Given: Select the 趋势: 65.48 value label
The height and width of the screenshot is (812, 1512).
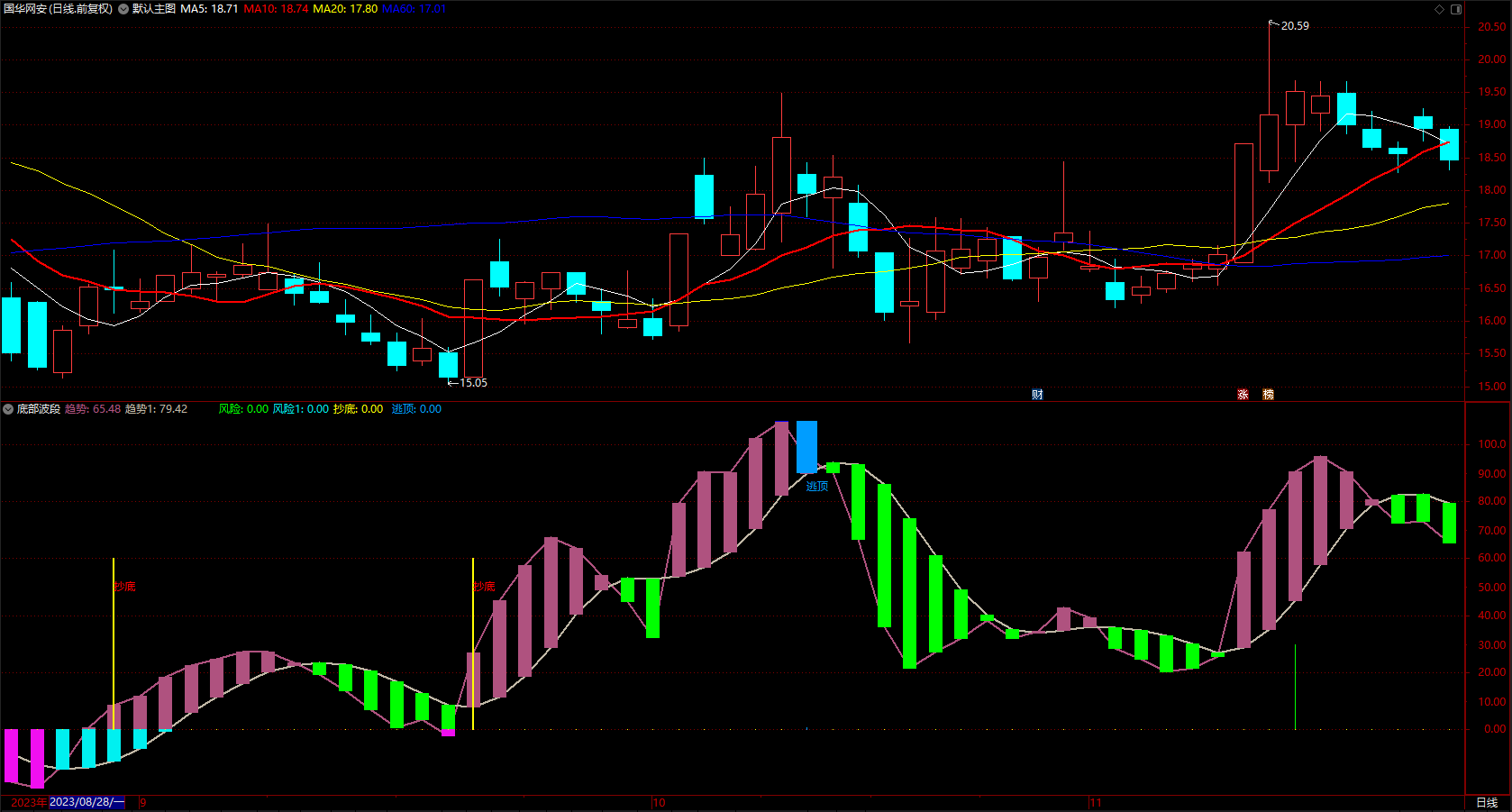Looking at the screenshot, I should (x=93, y=409).
